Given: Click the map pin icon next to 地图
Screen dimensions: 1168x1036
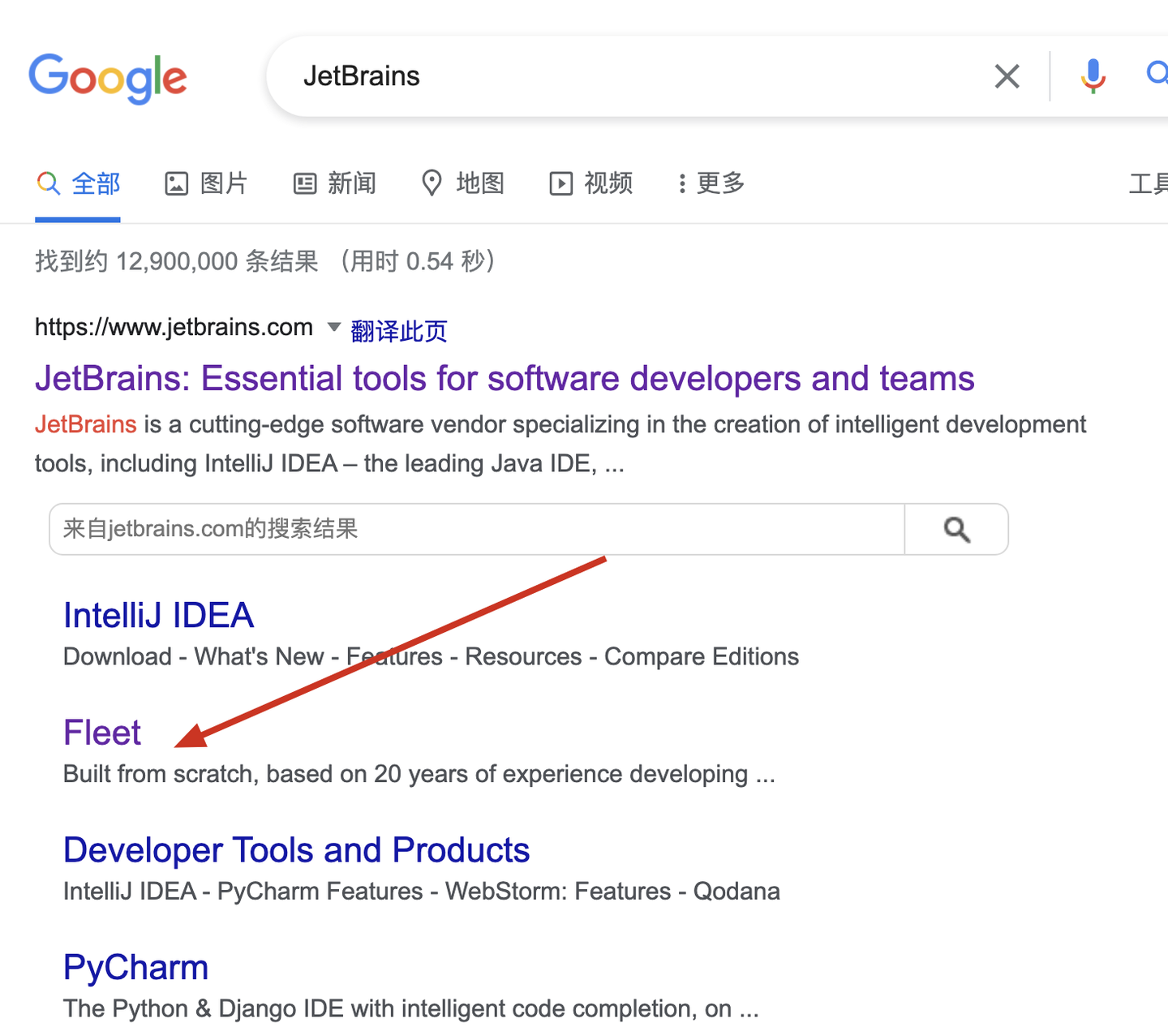Looking at the screenshot, I should point(432,183).
